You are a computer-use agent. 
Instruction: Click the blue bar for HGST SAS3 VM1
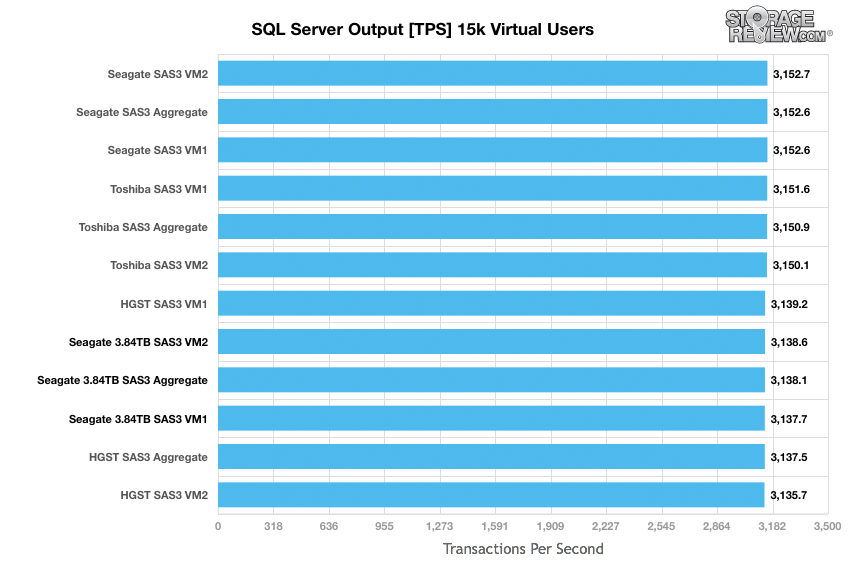[492, 304]
